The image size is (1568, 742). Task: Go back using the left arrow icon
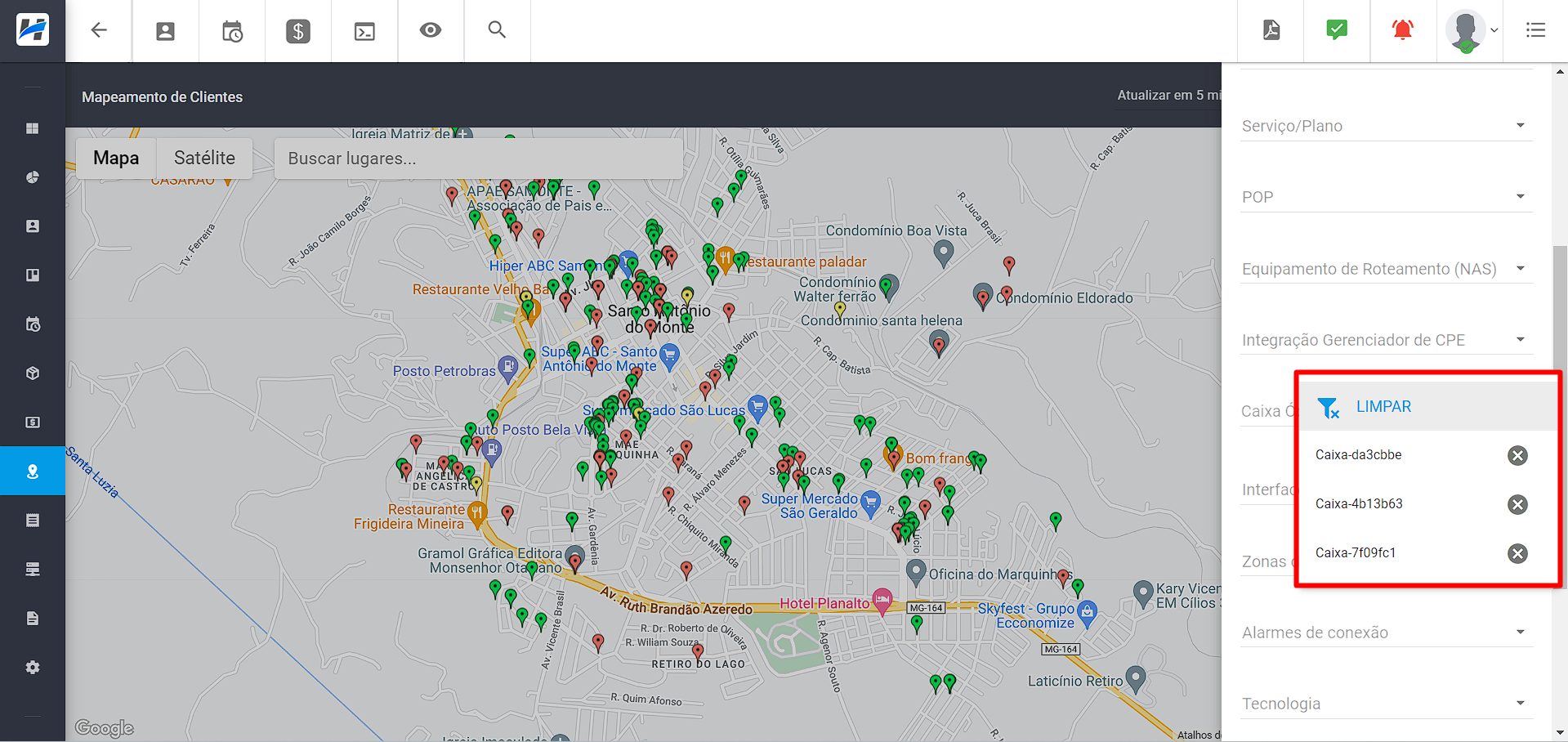(x=99, y=30)
